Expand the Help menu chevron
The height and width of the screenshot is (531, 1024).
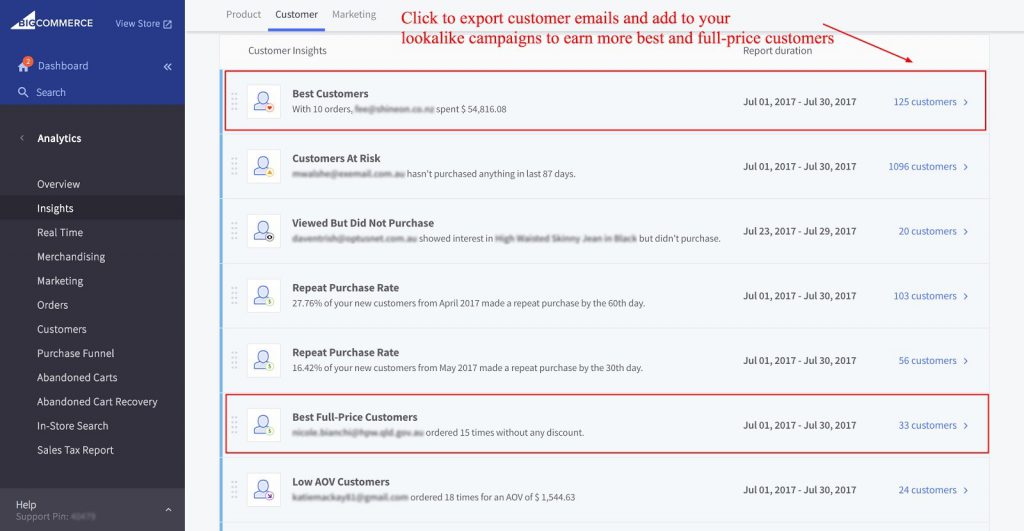pyautogui.click(x=168, y=509)
